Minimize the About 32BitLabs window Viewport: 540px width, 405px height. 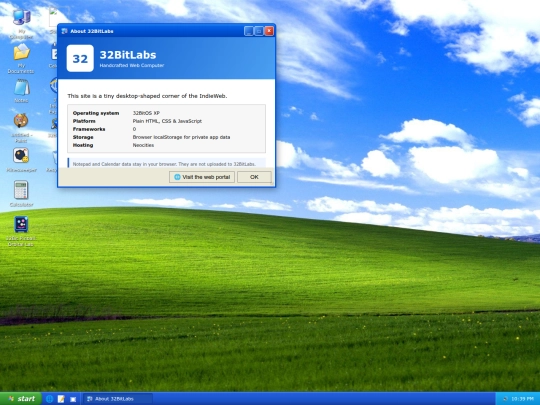point(249,31)
